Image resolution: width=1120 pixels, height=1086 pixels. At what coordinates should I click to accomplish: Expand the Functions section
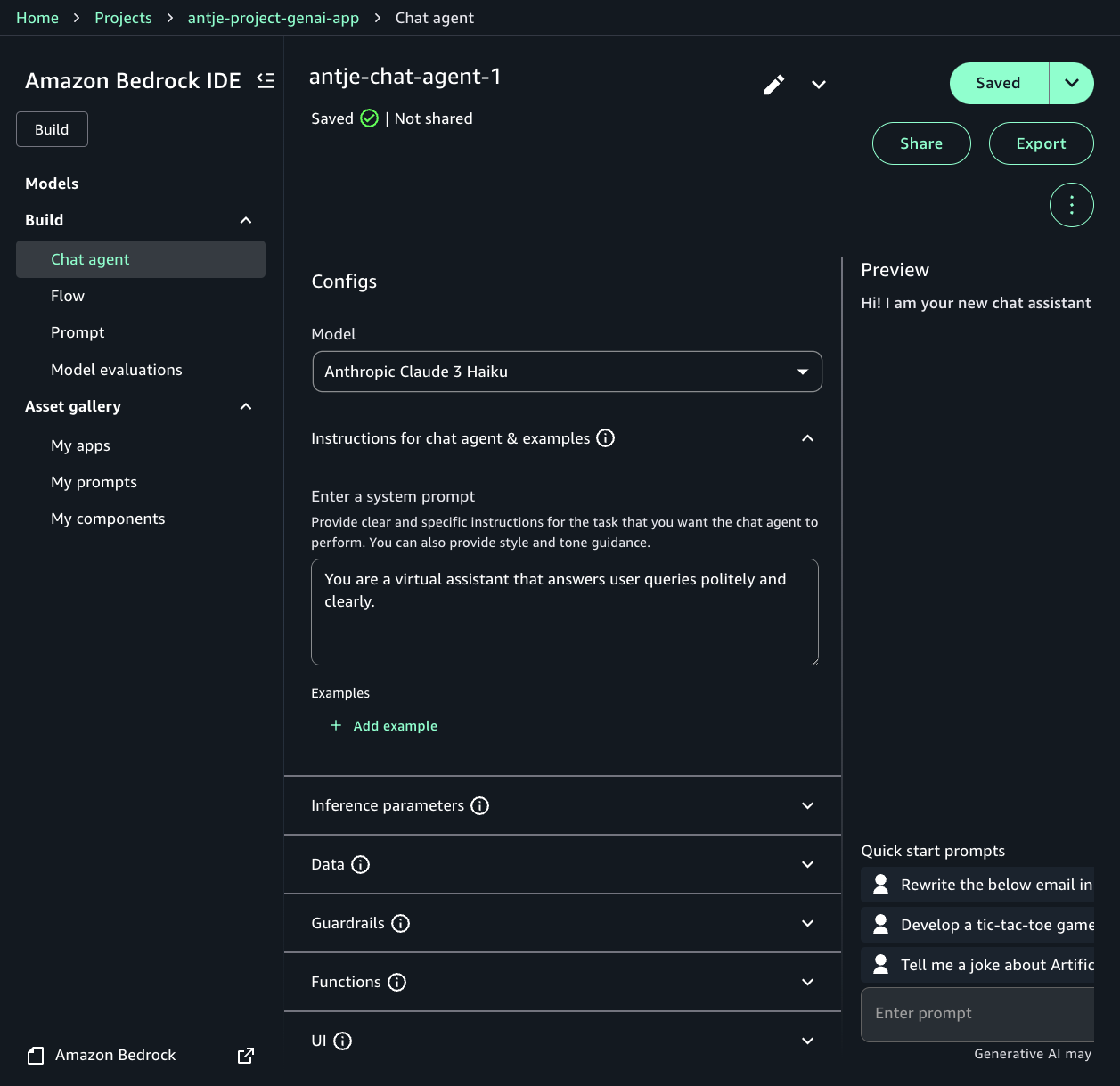tap(808, 982)
